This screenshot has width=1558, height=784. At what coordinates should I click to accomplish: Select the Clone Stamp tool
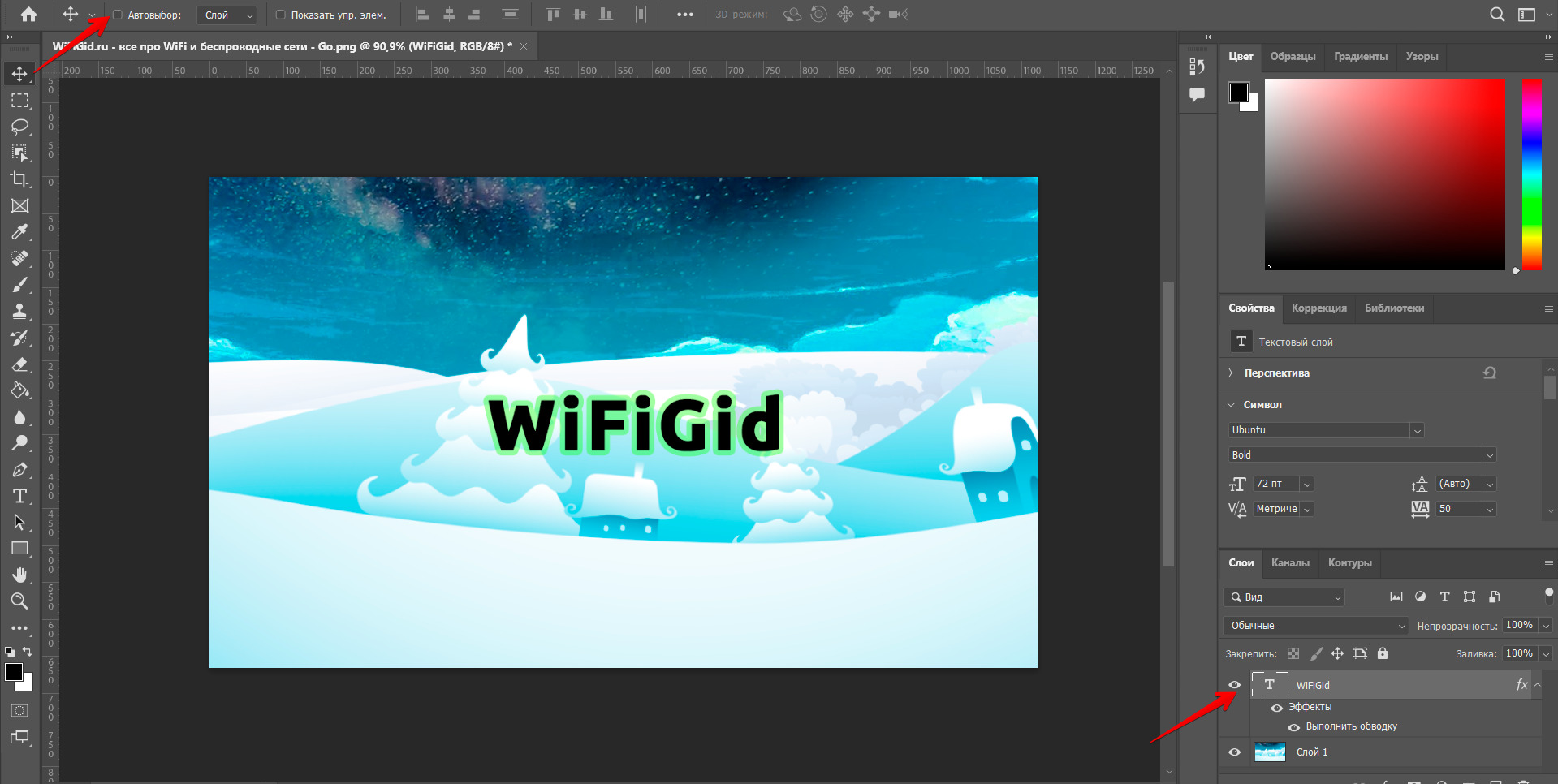pos(19,312)
